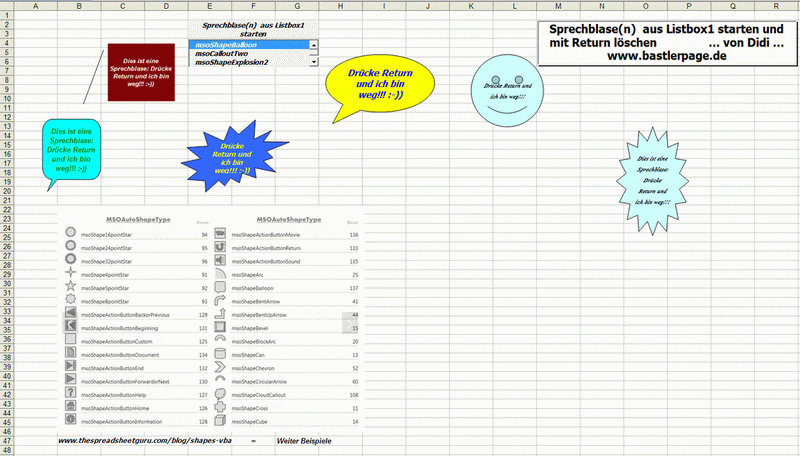This screenshot has height=456, width=800.
Task: Click the Forward or Next action button icon
Action: (70, 379)
